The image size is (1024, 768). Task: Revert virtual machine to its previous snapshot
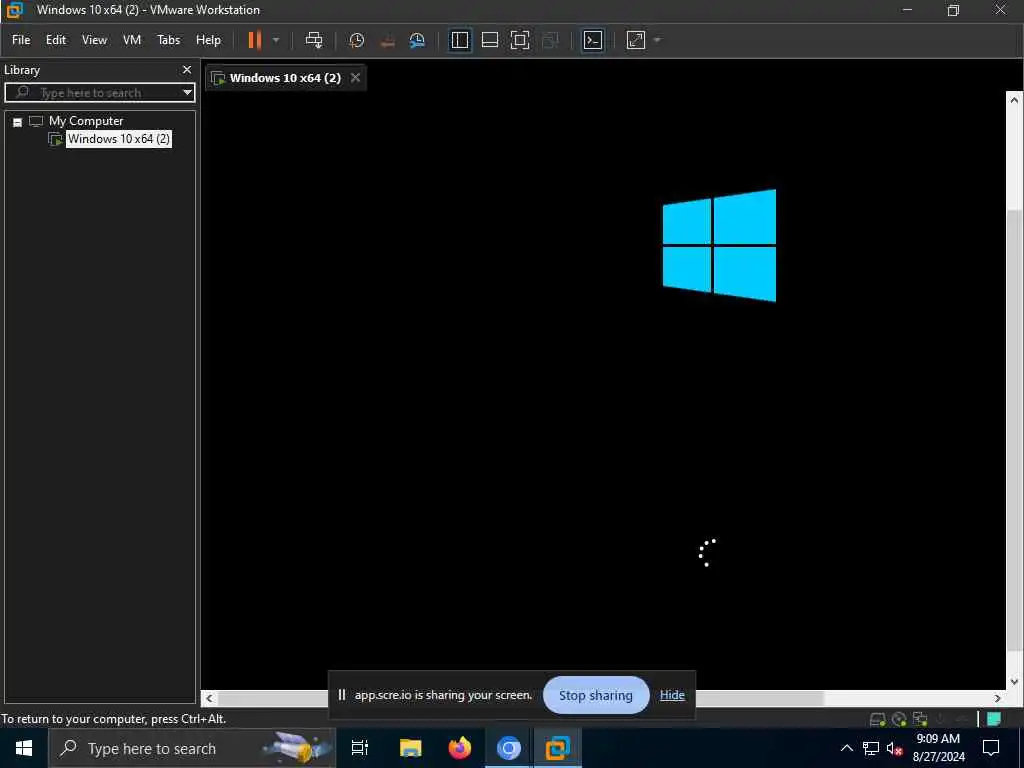387,40
